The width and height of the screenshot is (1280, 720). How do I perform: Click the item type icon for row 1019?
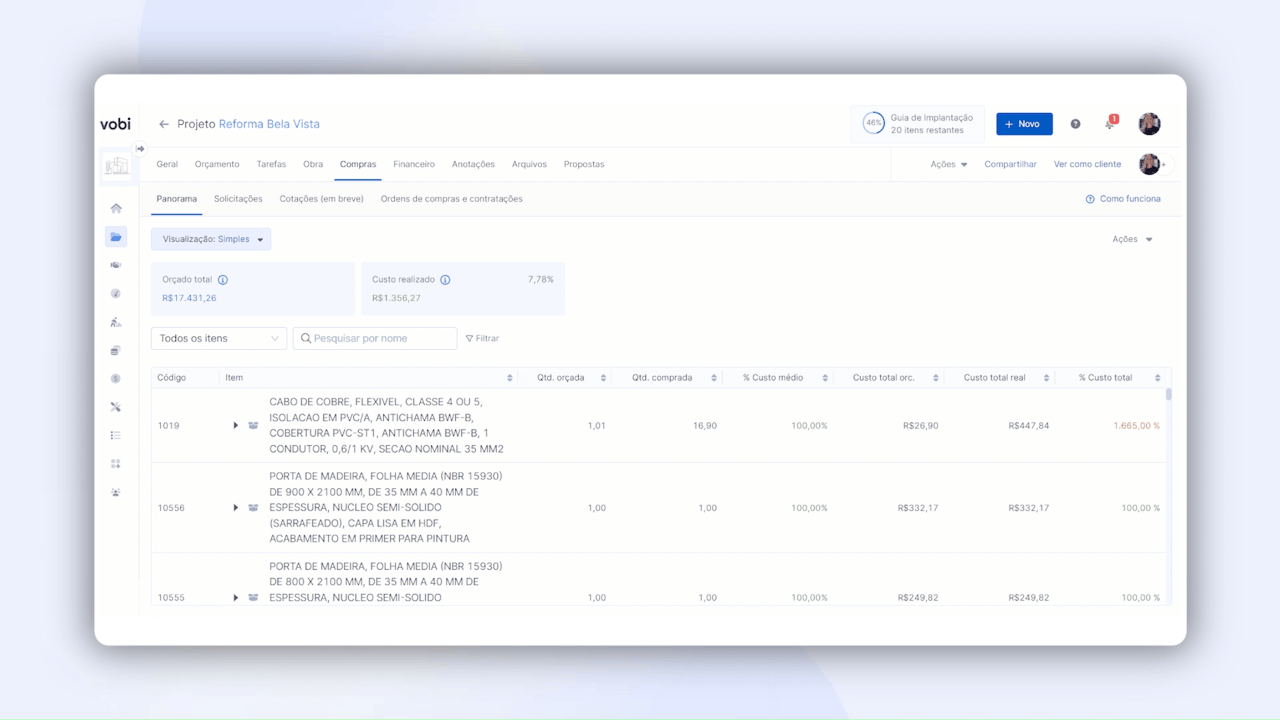pyautogui.click(x=253, y=425)
